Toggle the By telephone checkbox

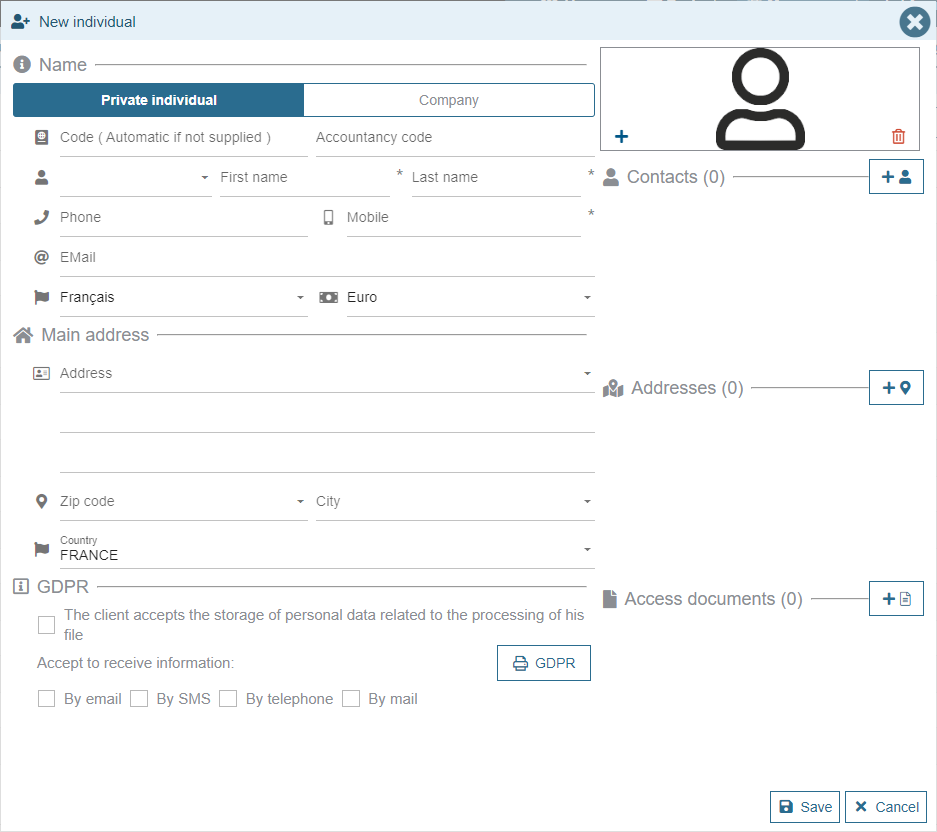pos(228,699)
